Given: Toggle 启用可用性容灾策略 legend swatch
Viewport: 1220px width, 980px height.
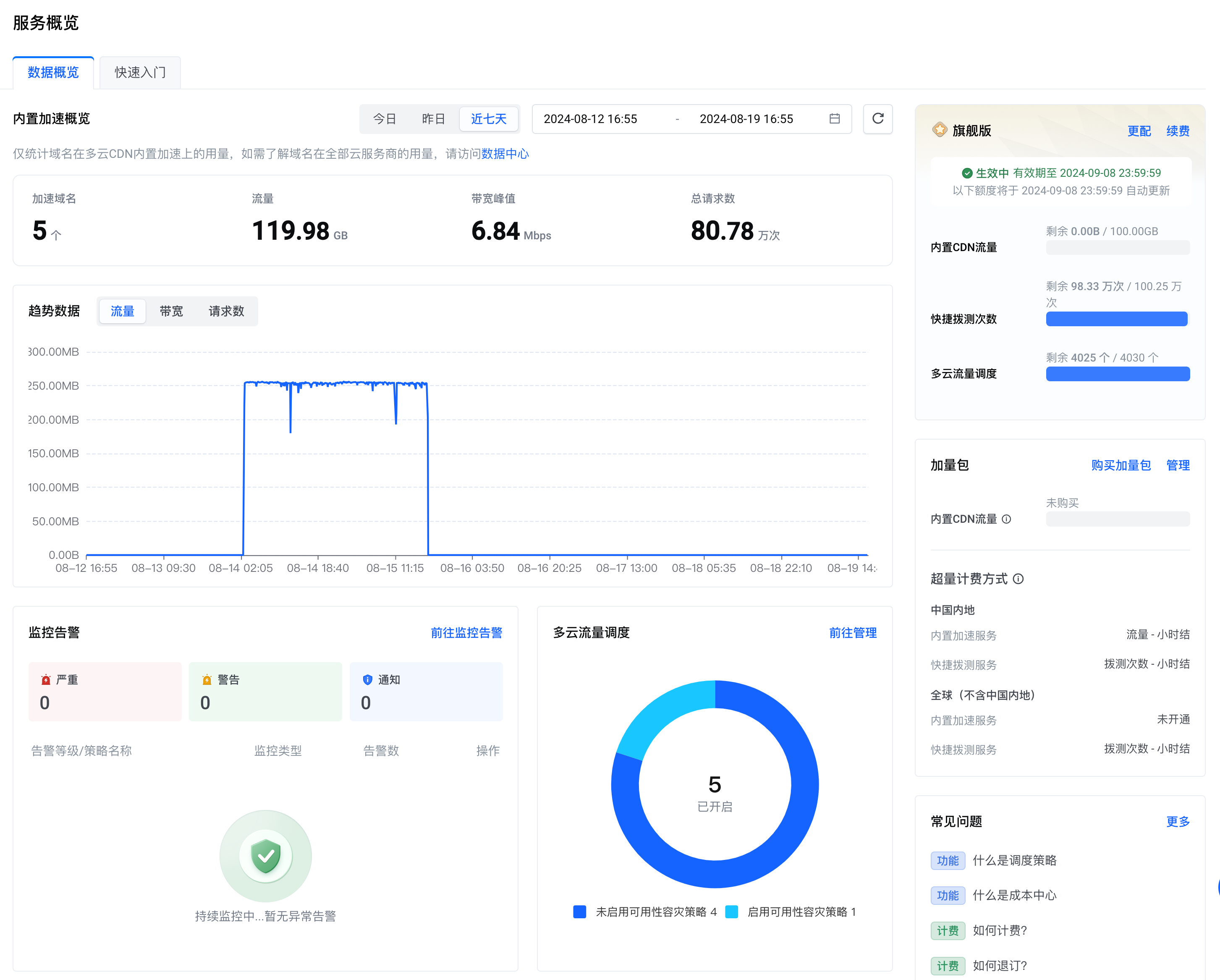Looking at the screenshot, I should pos(732,912).
